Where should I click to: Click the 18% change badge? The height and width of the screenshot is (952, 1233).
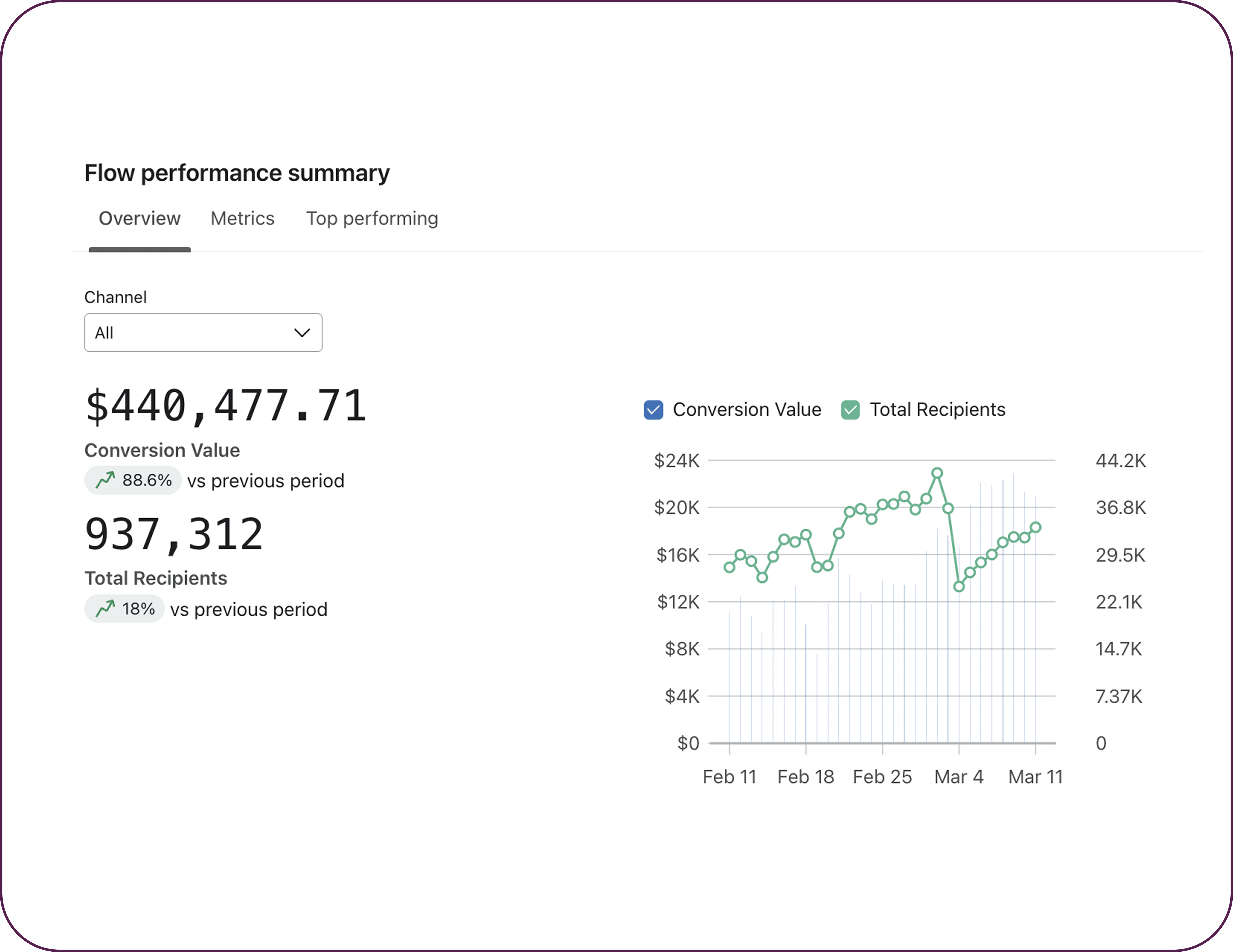[125, 609]
